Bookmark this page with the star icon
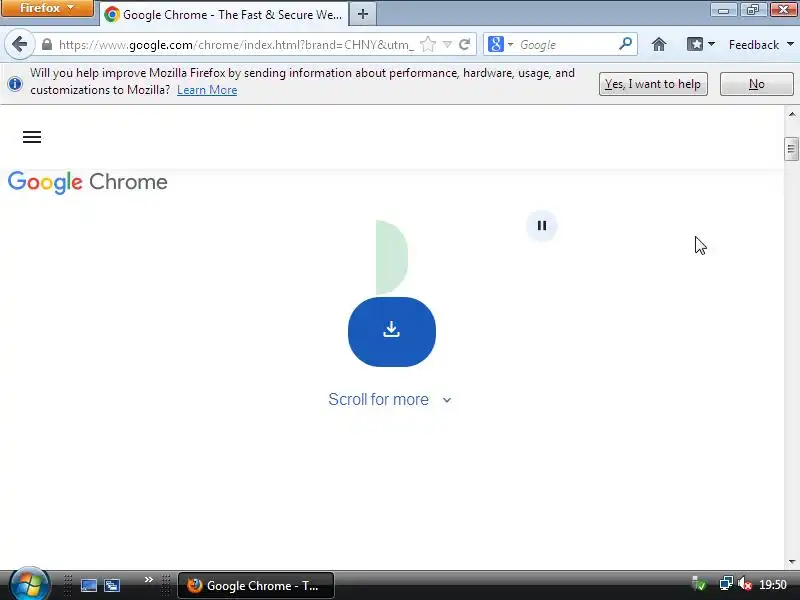The image size is (800, 600). [428, 45]
